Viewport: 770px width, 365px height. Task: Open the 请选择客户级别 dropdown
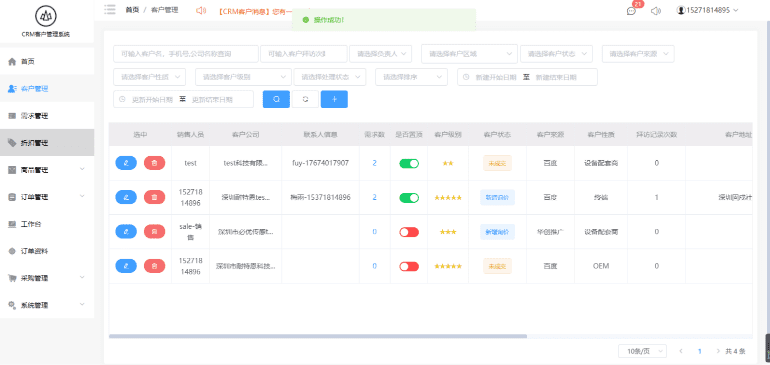click(244, 77)
